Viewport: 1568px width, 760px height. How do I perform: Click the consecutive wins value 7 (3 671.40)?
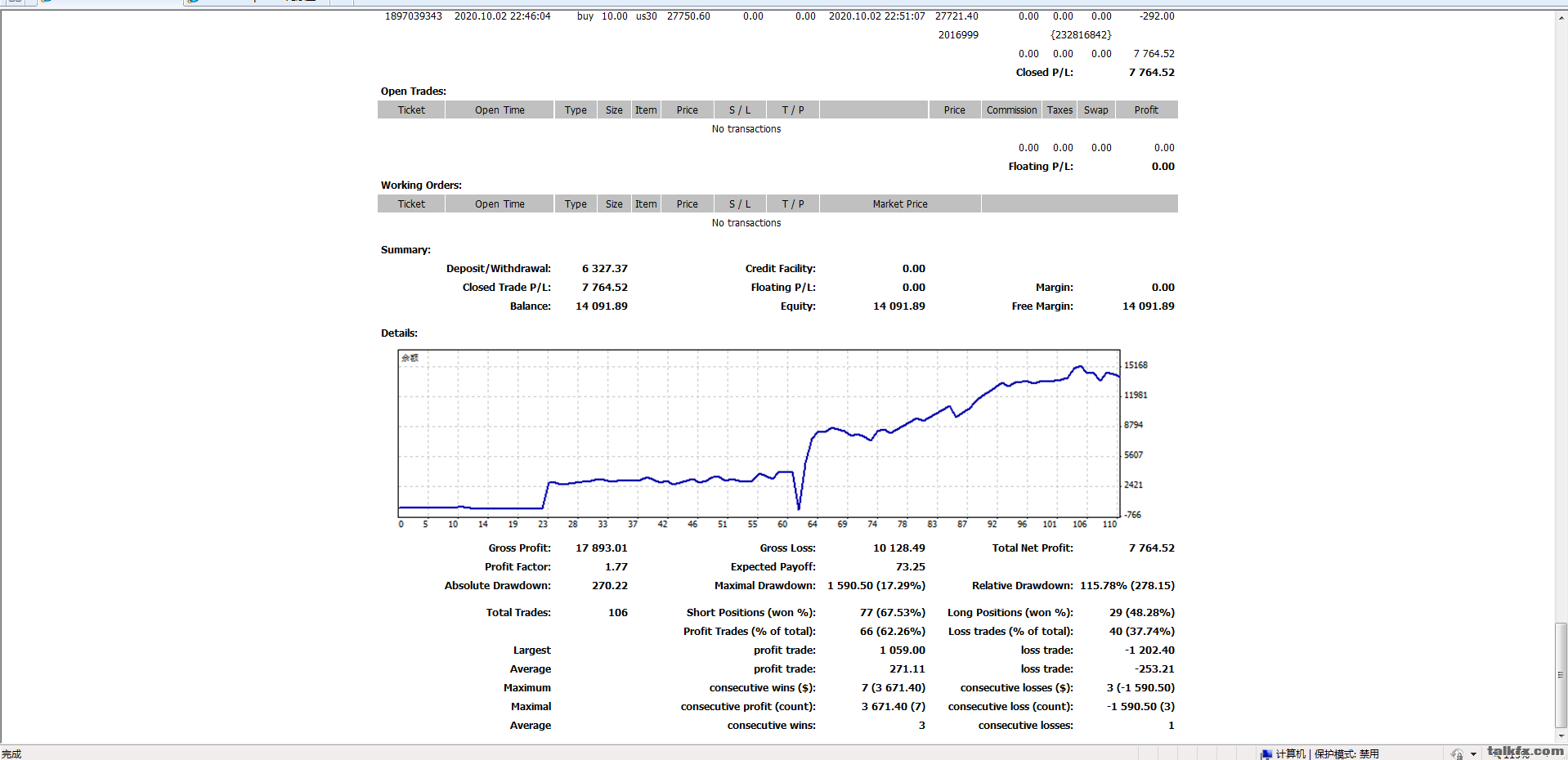click(x=894, y=688)
